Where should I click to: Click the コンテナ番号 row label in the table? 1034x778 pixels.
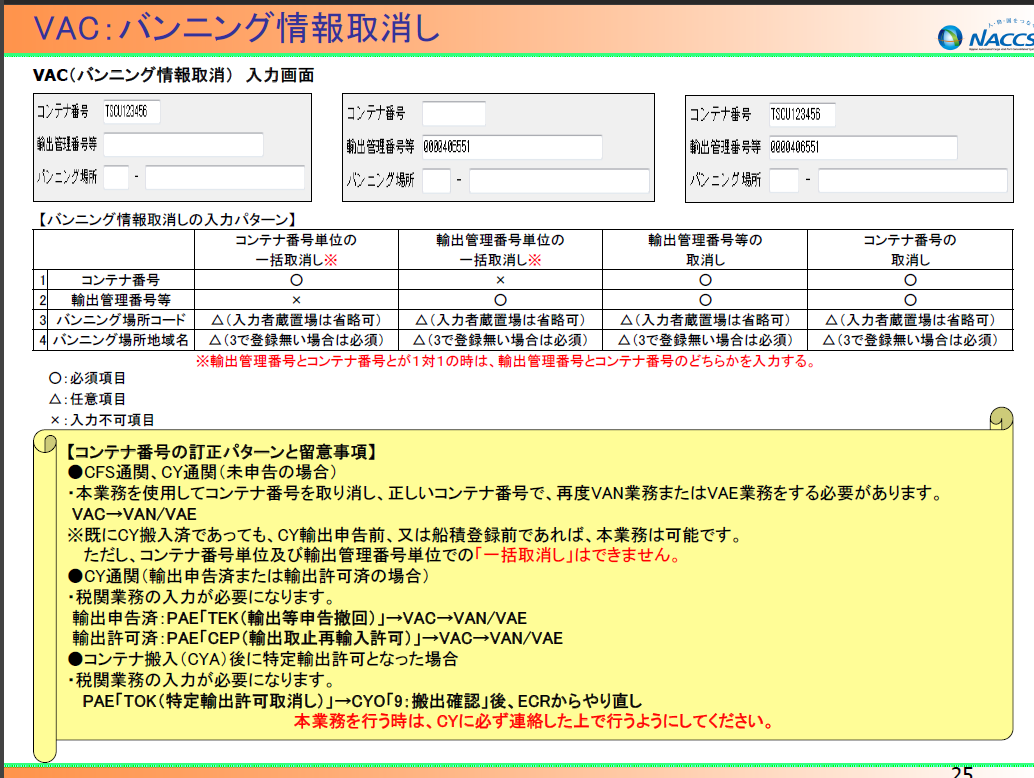[120, 280]
